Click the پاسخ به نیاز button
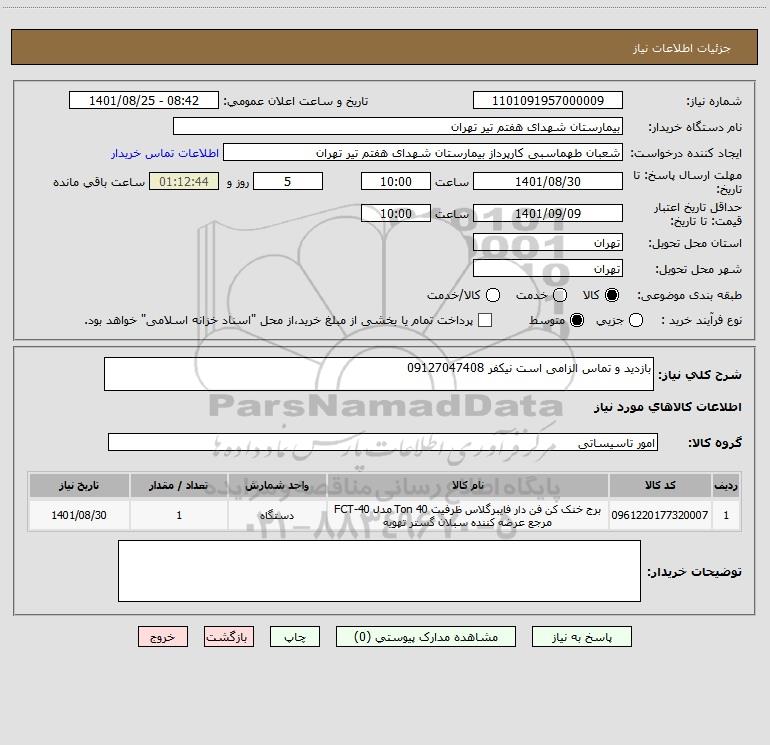770x745 pixels. pos(581,637)
